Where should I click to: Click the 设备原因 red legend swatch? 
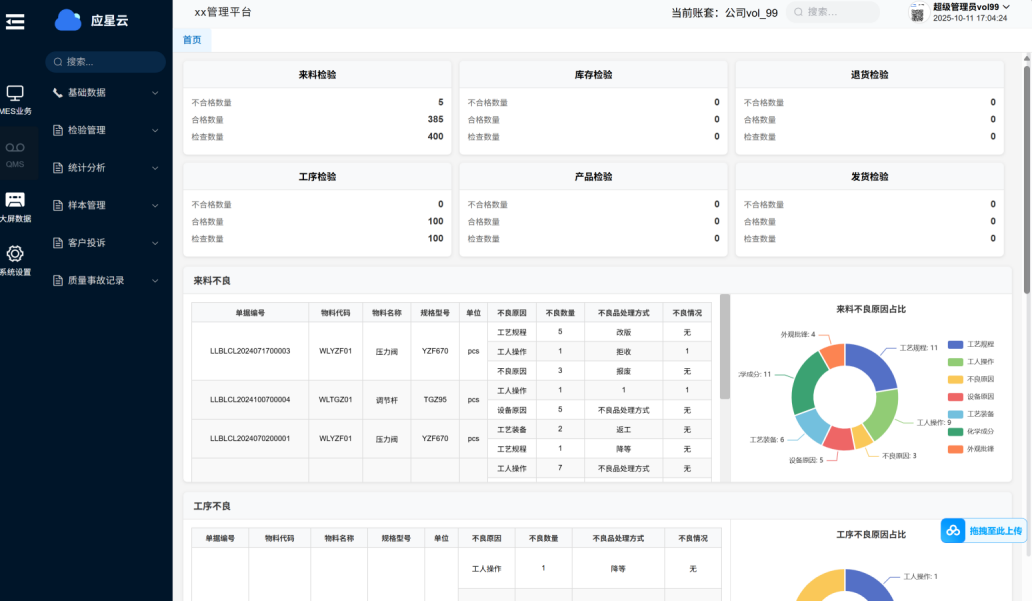(x=954, y=397)
